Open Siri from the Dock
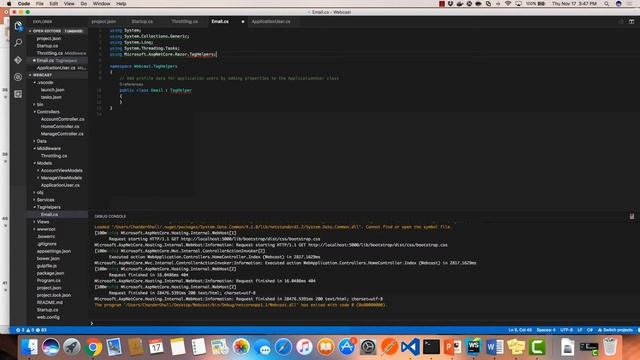640x360 pixels. [51, 347]
